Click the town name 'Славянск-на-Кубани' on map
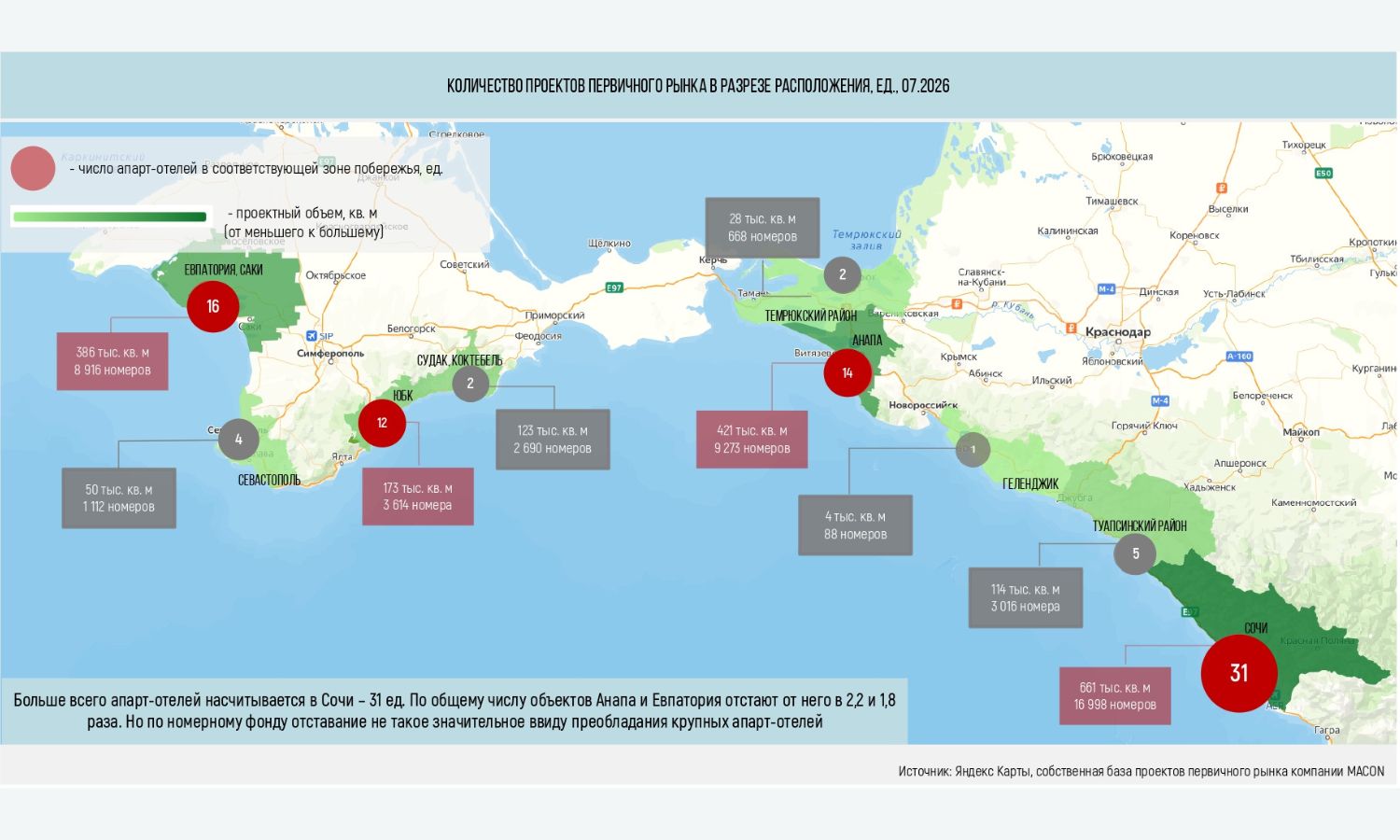 982,277
